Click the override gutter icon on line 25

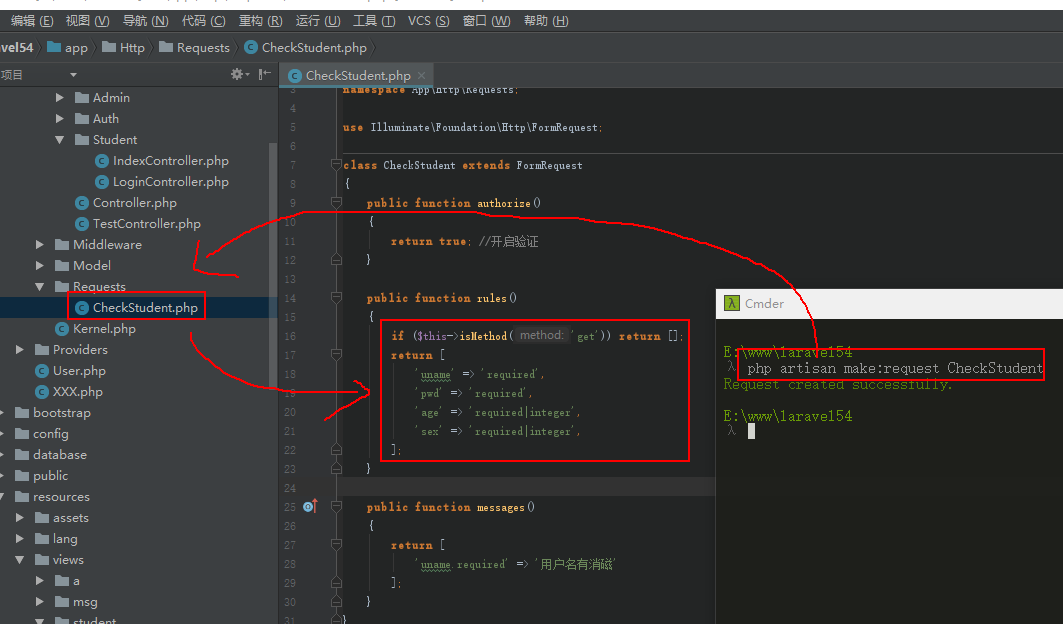[x=309, y=507]
